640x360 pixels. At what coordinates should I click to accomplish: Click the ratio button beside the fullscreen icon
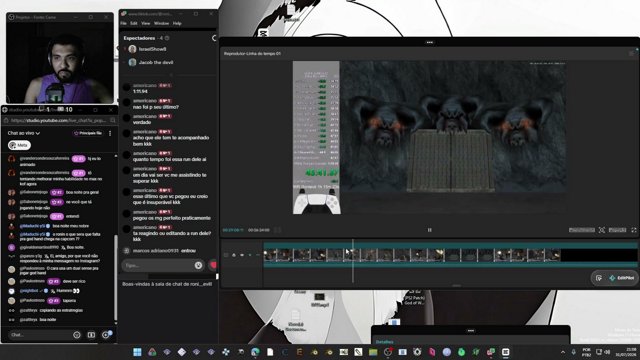pos(617,230)
